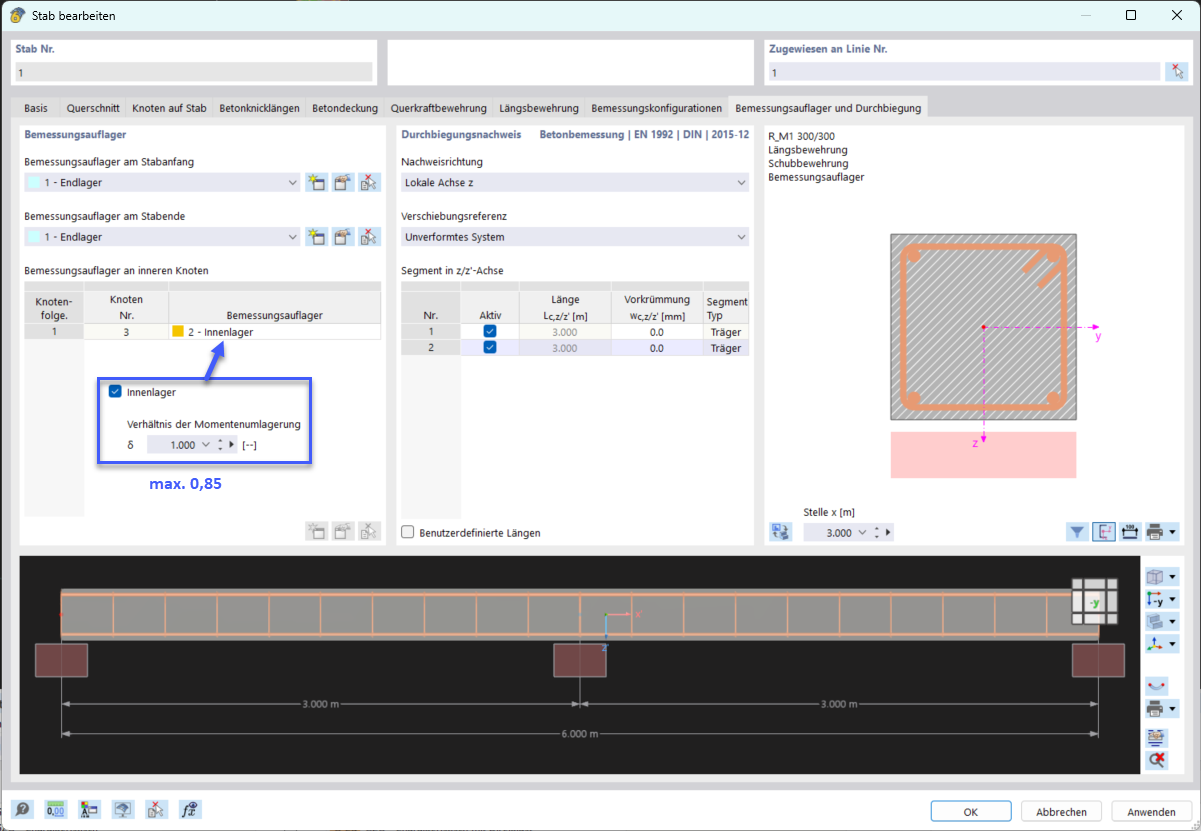The height and width of the screenshot is (831, 1201).
Task: Click the edit support icon beside Stabende dropdown
Action: click(x=343, y=237)
